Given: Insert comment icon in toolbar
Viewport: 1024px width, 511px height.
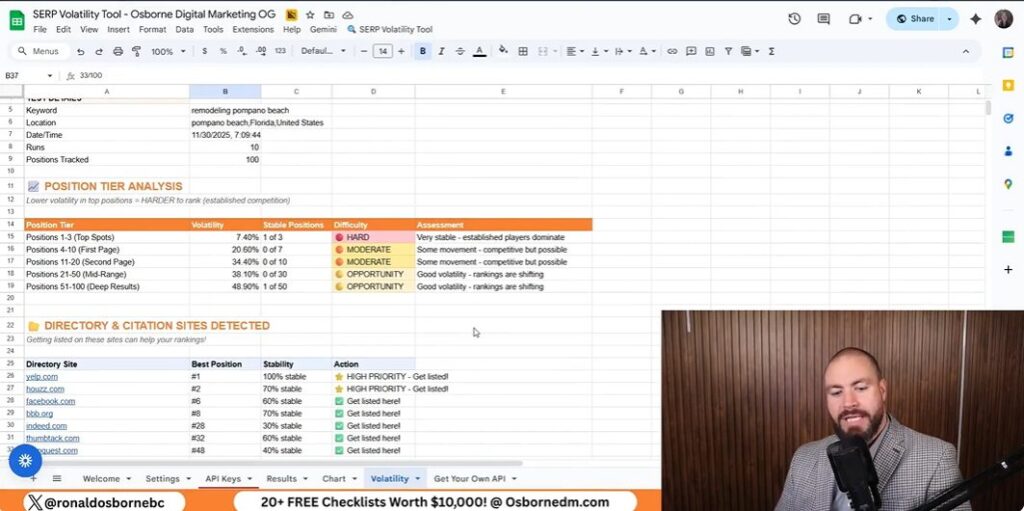Looking at the screenshot, I should coord(691,51).
